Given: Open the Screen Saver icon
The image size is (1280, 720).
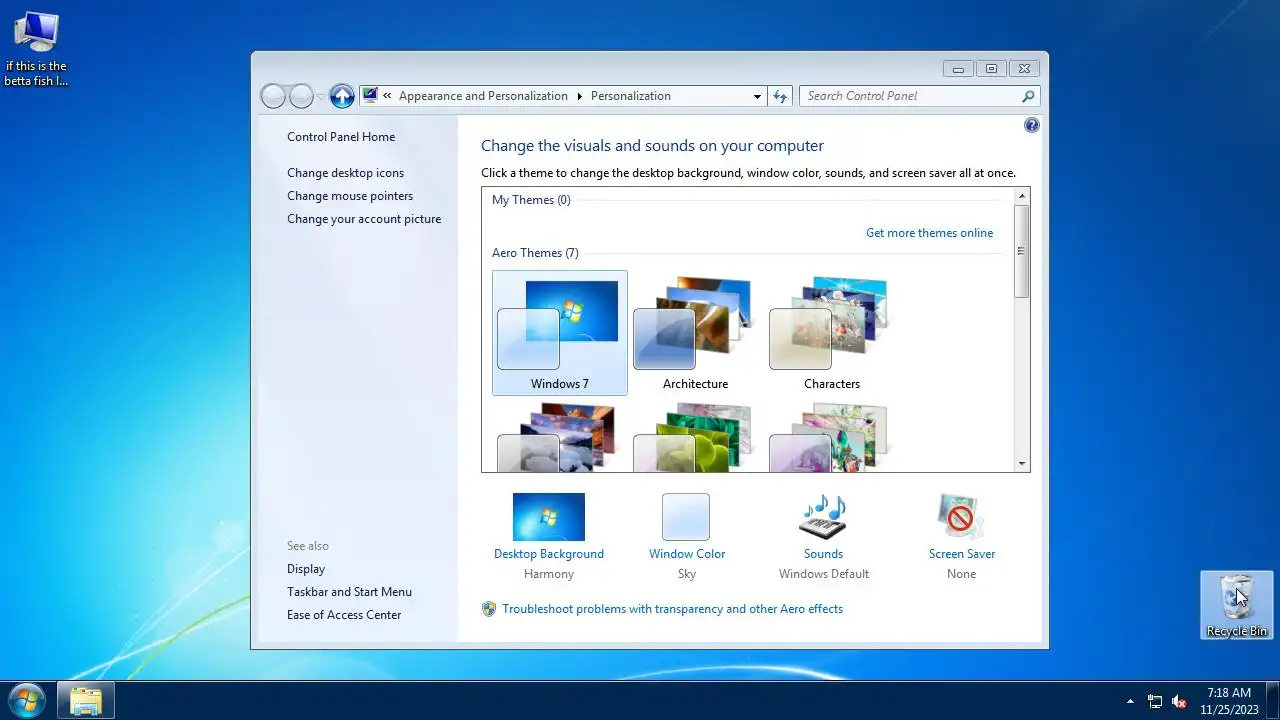Looking at the screenshot, I should (961, 517).
